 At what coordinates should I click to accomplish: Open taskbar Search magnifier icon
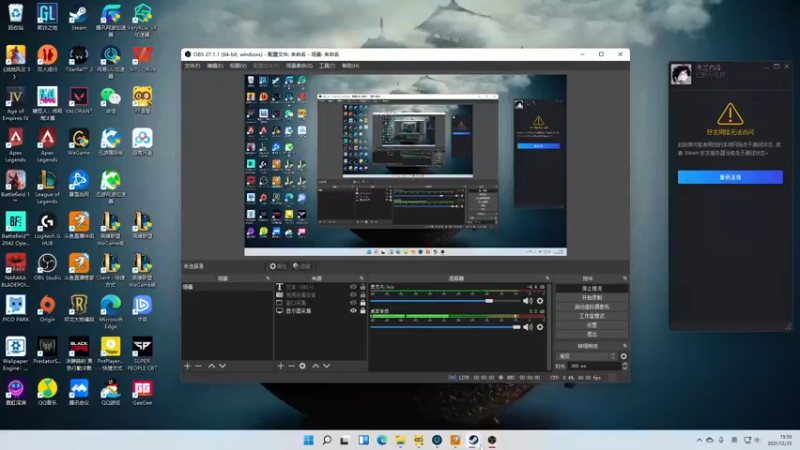click(x=327, y=440)
